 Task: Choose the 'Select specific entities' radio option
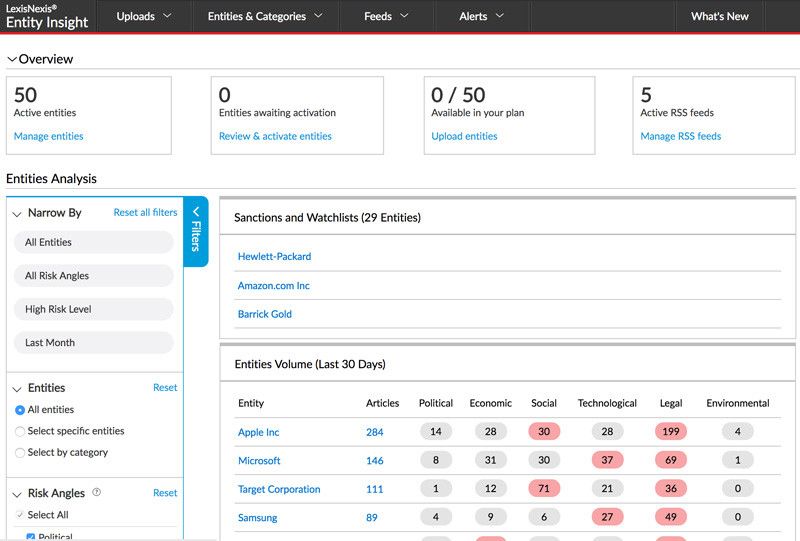pyautogui.click(x=20, y=431)
